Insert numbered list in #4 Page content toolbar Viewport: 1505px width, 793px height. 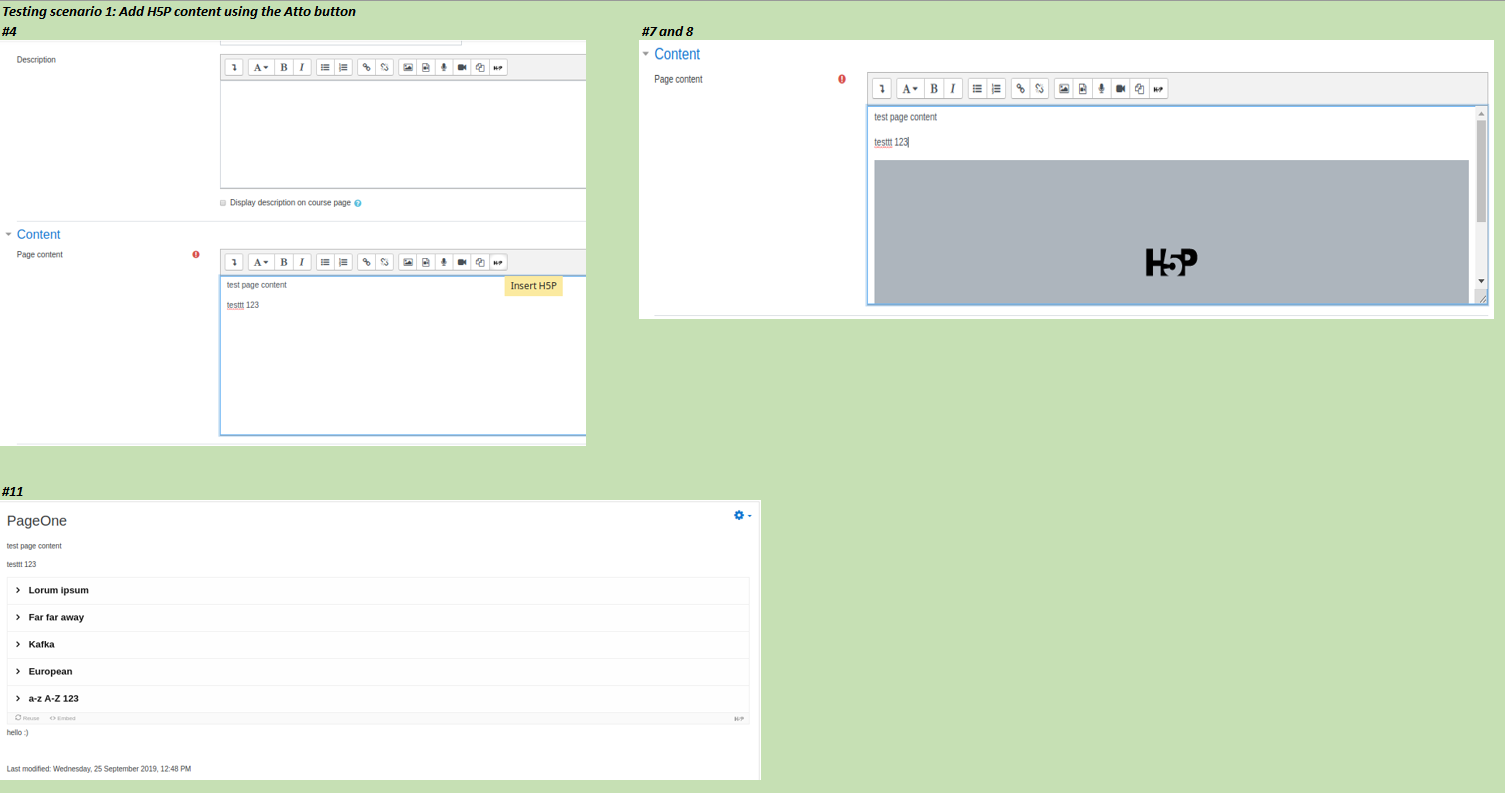point(343,262)
